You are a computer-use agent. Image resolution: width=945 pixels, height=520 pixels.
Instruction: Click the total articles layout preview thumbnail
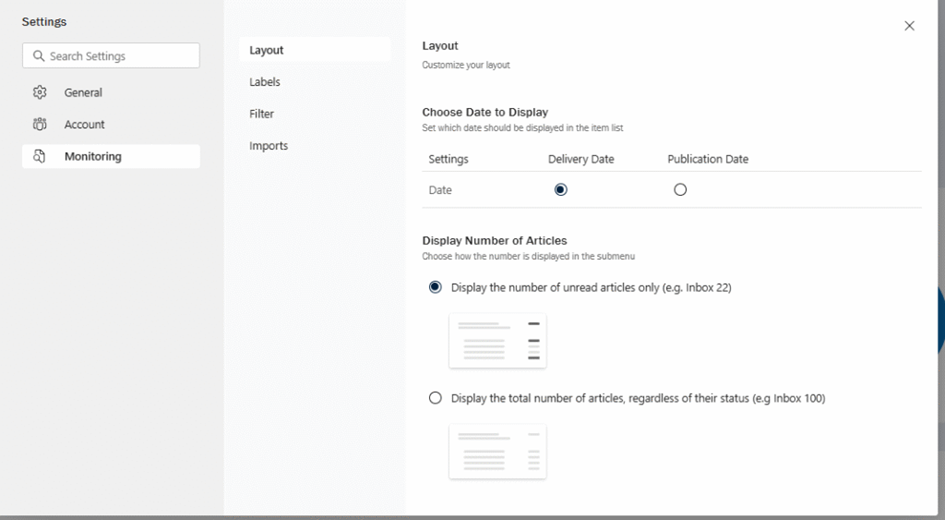tap(497, 451)
